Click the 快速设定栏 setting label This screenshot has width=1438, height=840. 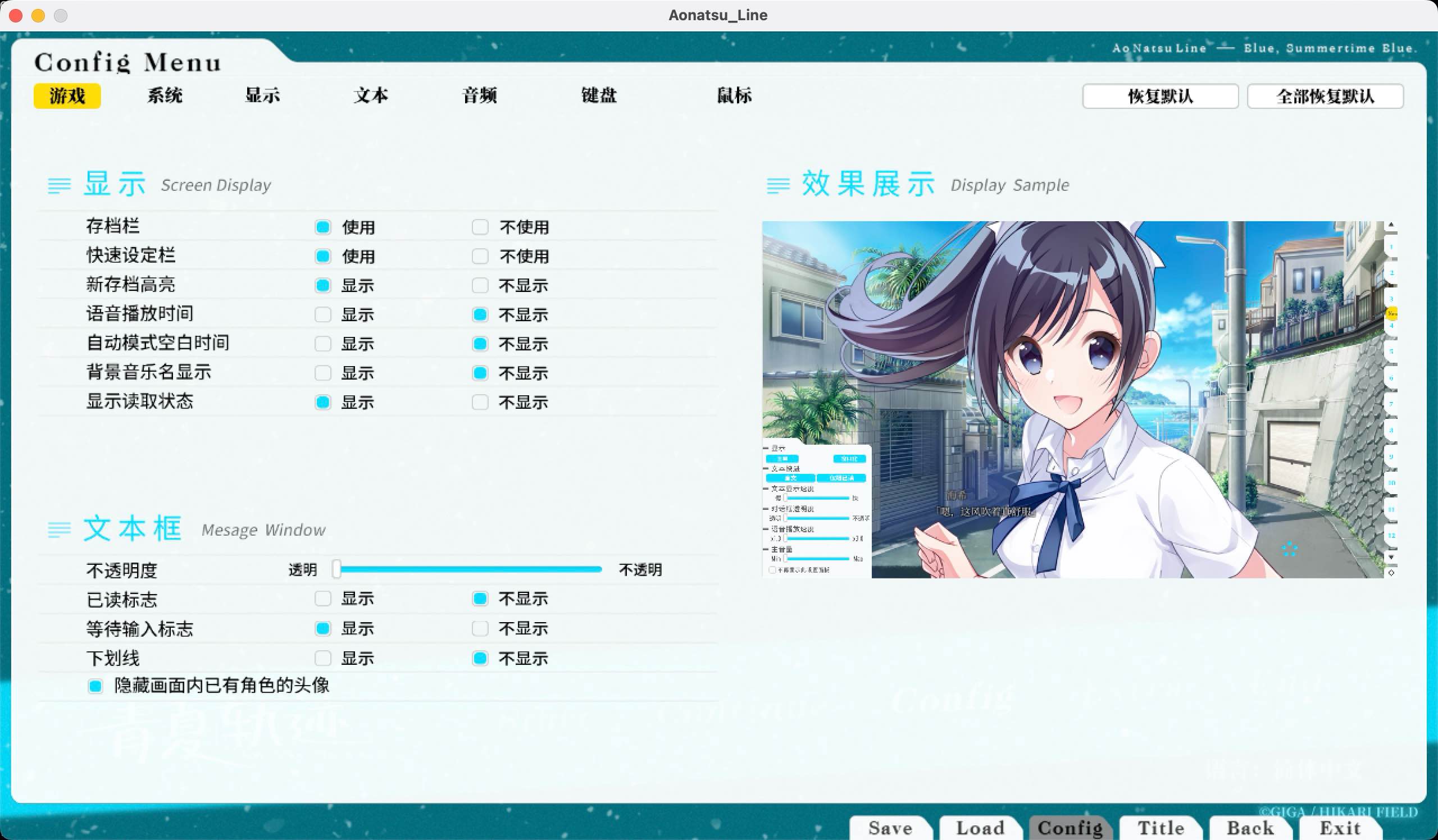[131, 255]
